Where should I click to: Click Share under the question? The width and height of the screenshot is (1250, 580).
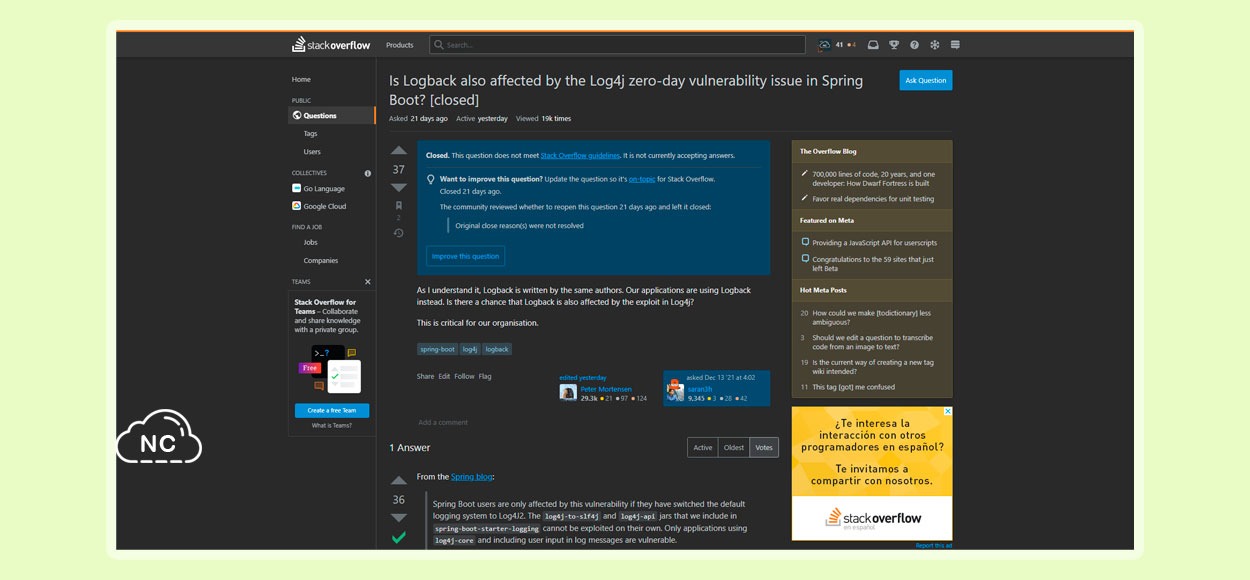click(x=425, y=376)
